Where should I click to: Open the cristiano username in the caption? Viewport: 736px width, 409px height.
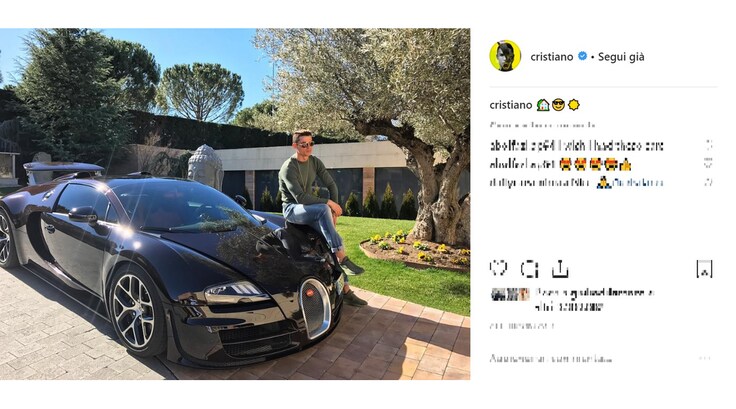tap(511, 105)
